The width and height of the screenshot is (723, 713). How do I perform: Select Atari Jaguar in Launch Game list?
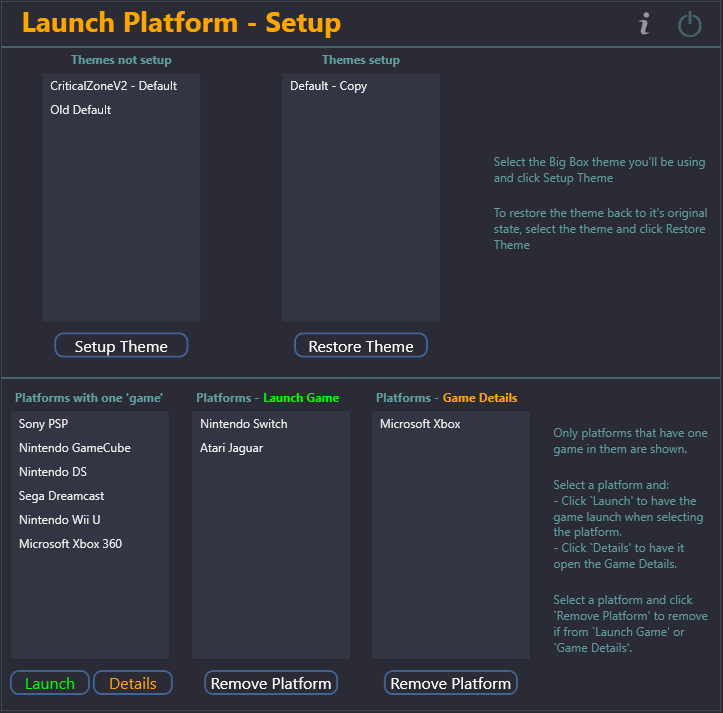click(232, 448)
